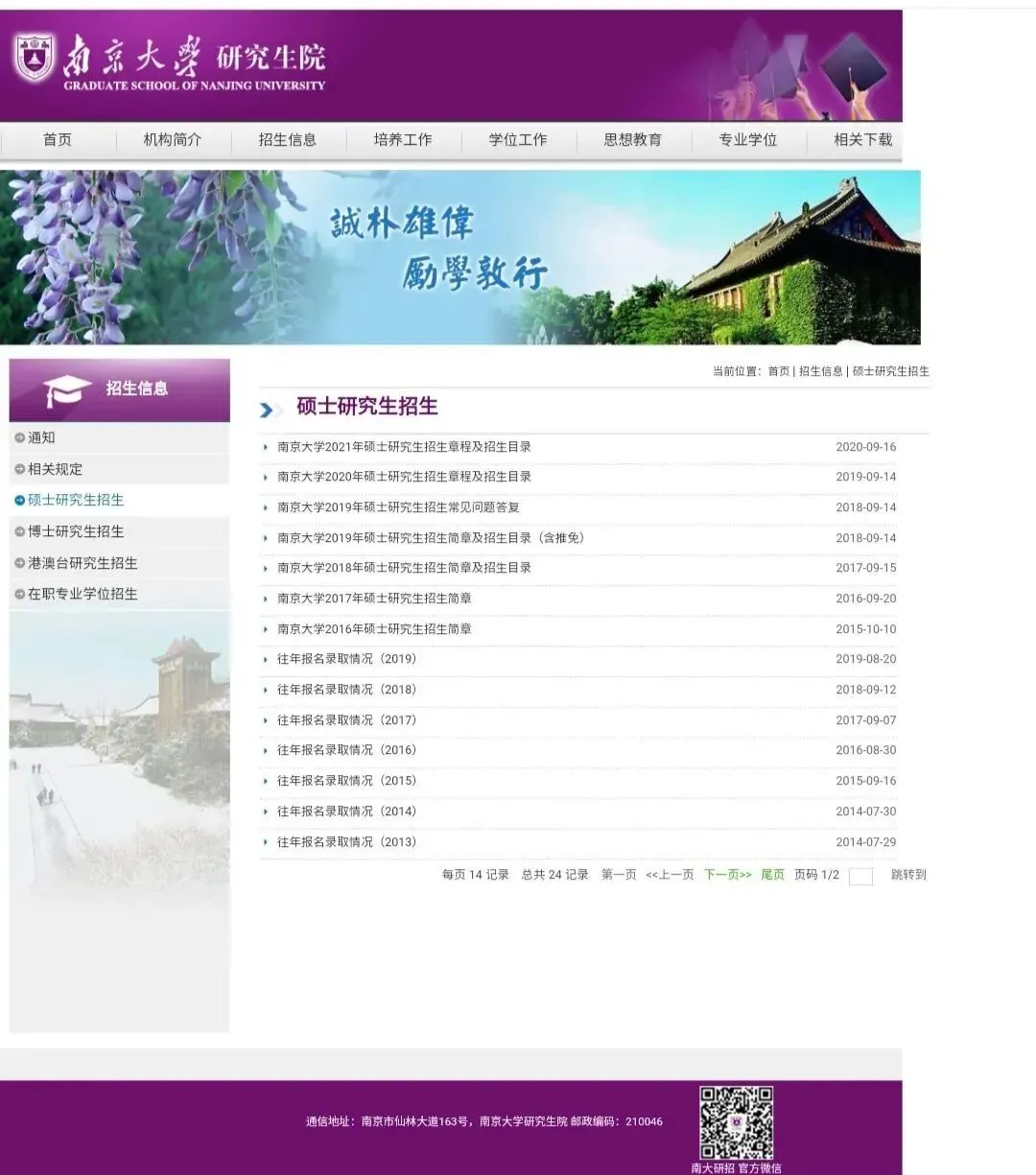Open 往年报名录取情况（2018）

[347, 690]
